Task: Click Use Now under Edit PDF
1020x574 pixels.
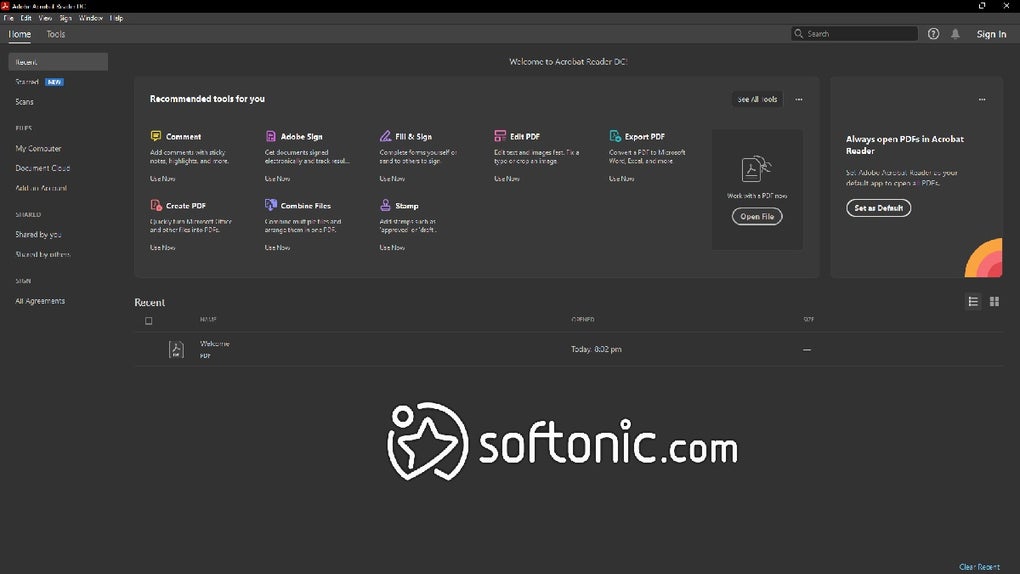Action: click(507, 178)
